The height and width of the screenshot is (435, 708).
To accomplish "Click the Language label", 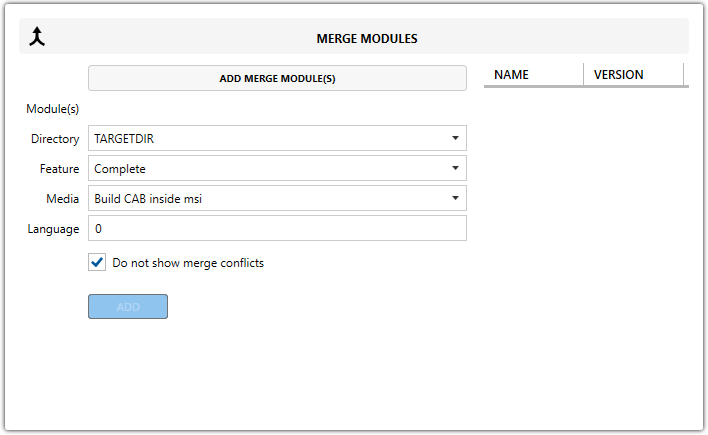I will [x=53, y=229].
